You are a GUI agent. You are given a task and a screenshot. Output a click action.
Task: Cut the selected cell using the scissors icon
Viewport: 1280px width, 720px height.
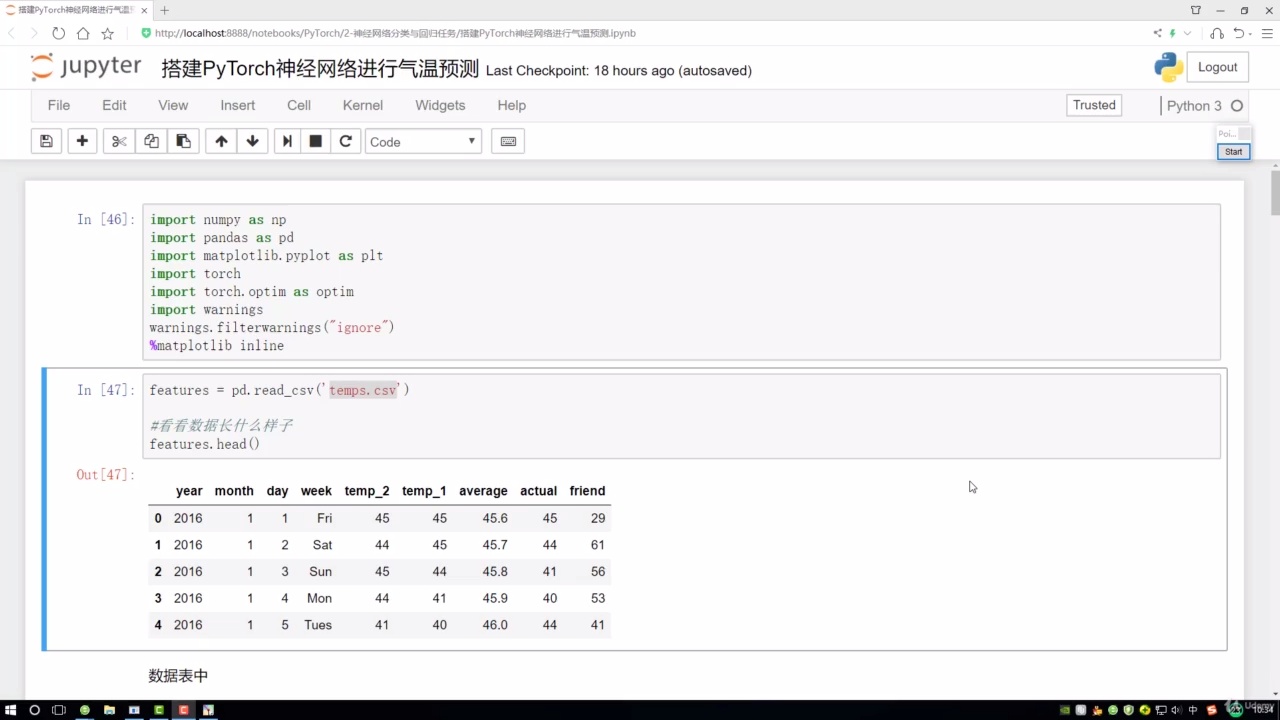coord(118,141)
